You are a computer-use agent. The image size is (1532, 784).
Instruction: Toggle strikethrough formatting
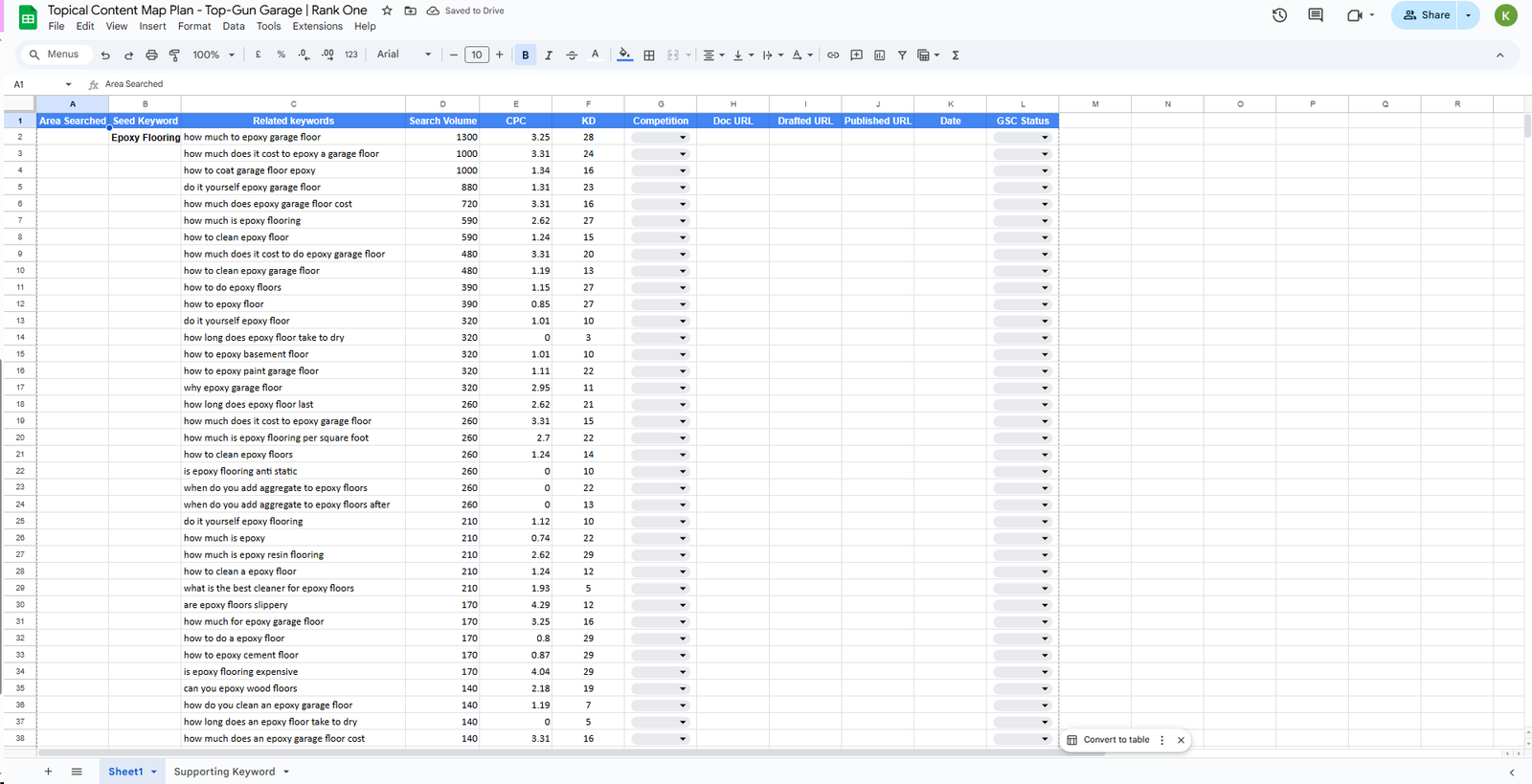(572, 56)
